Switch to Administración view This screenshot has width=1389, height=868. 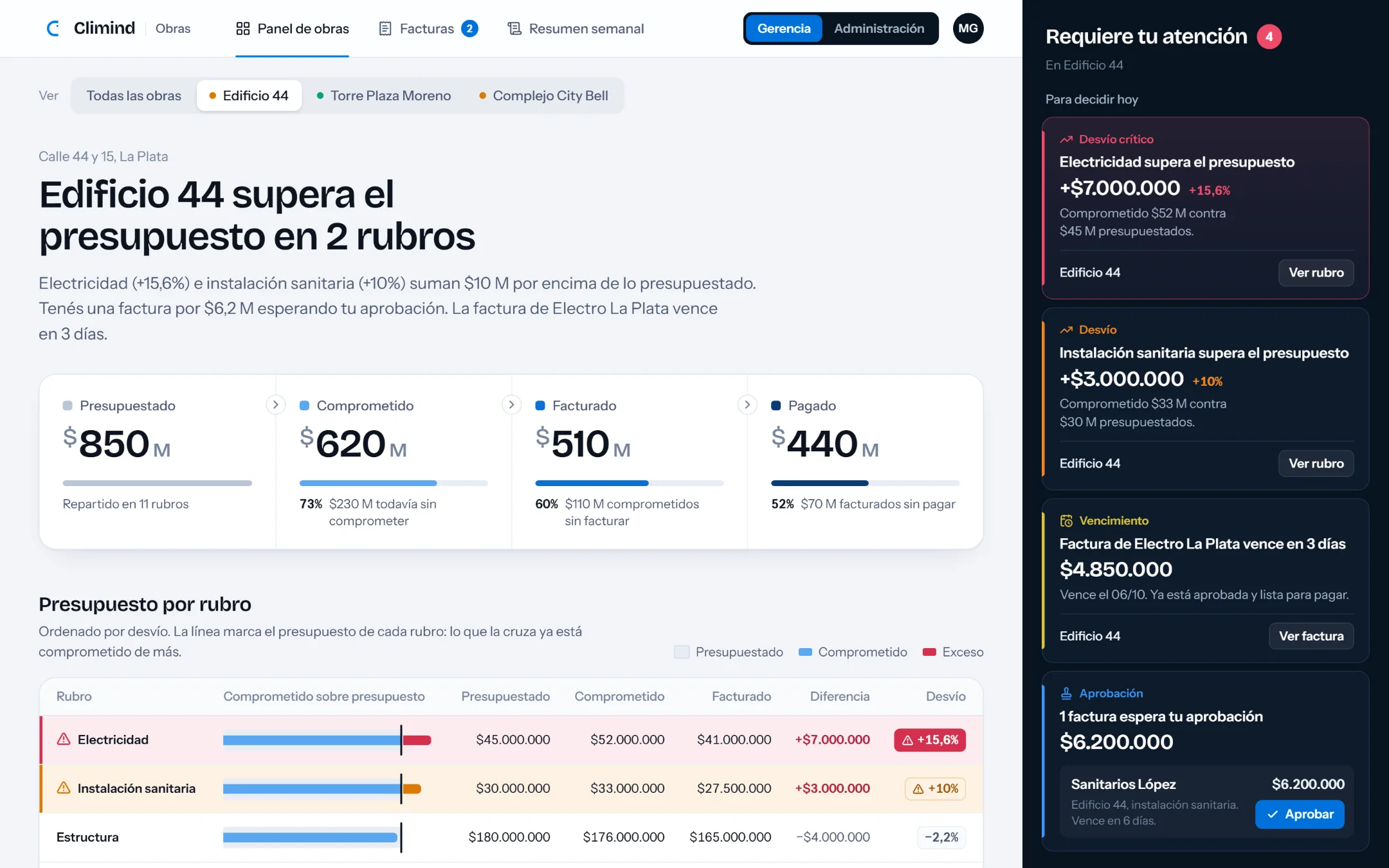(879, 28)
